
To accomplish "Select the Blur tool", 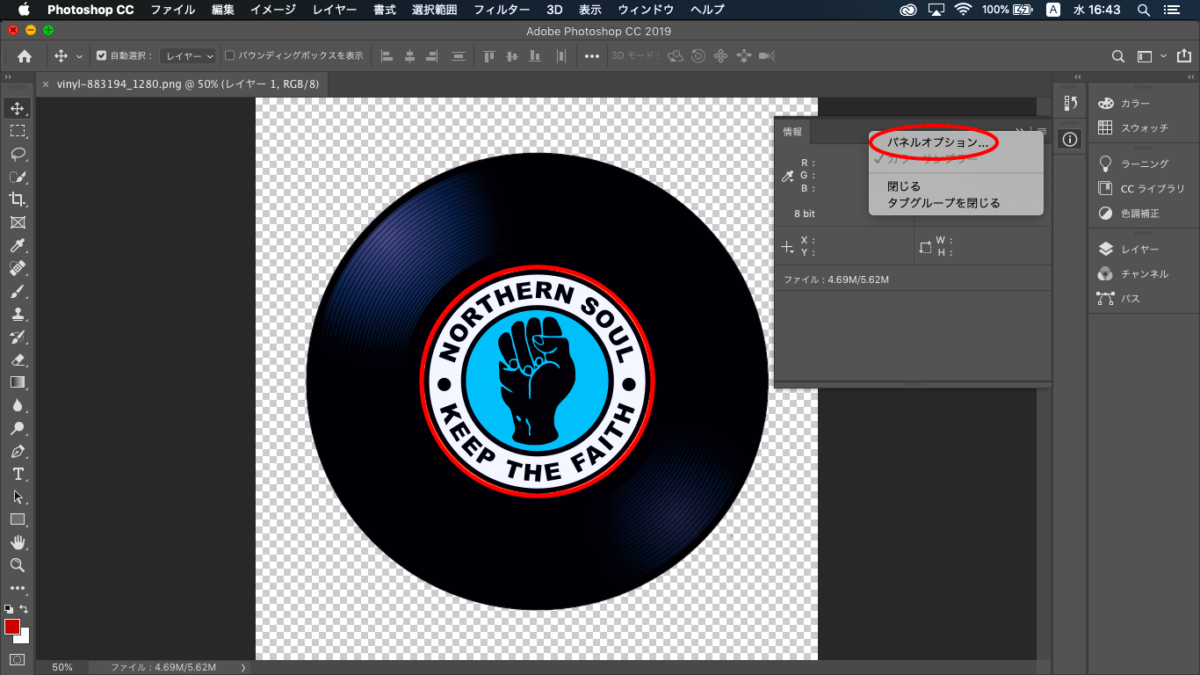I will pyautogui.click(x=18, y=406).
